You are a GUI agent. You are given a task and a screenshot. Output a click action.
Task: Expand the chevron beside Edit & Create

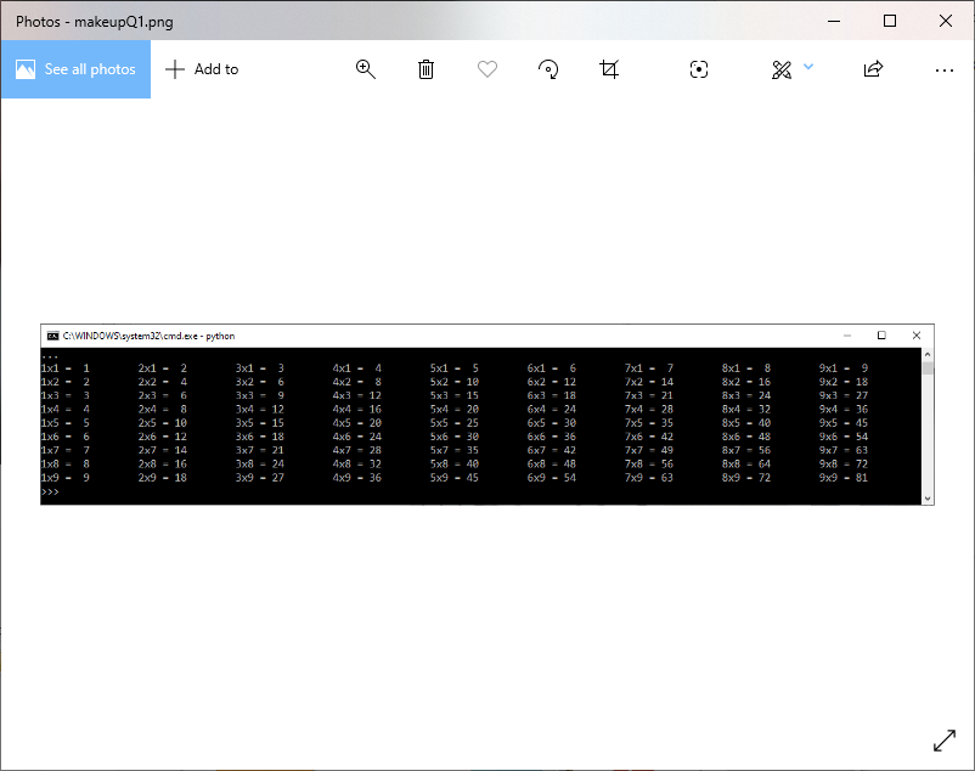coord(808,69)
